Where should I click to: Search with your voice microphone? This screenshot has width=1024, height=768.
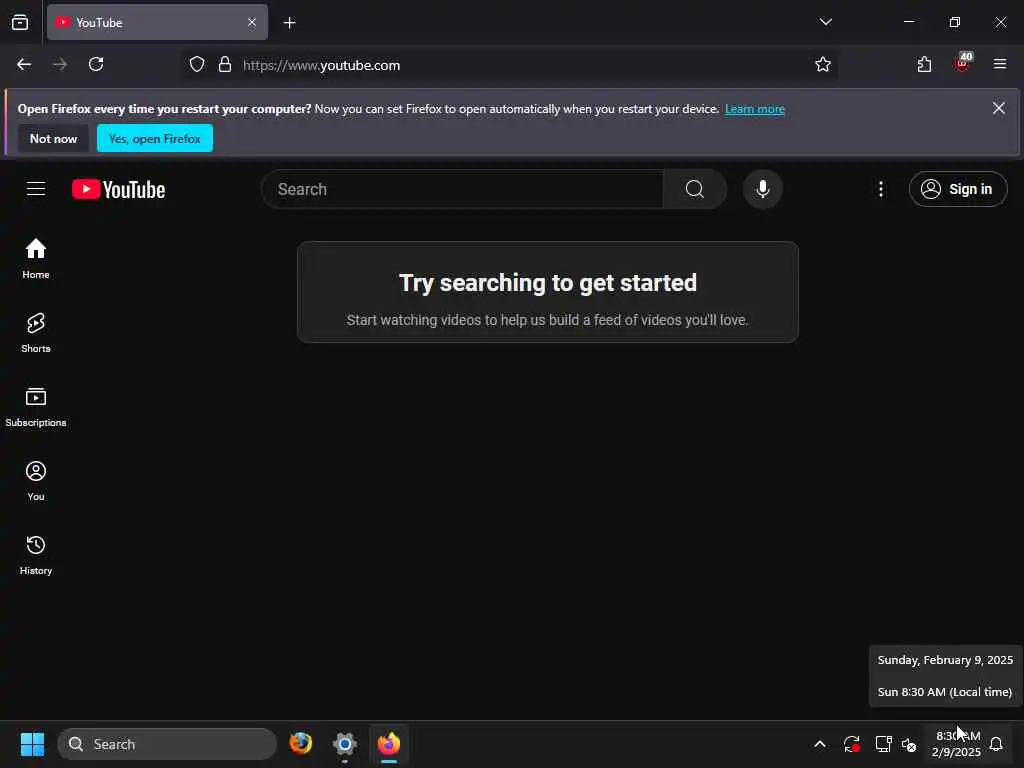pyautogui.click(x=762, y=189)
